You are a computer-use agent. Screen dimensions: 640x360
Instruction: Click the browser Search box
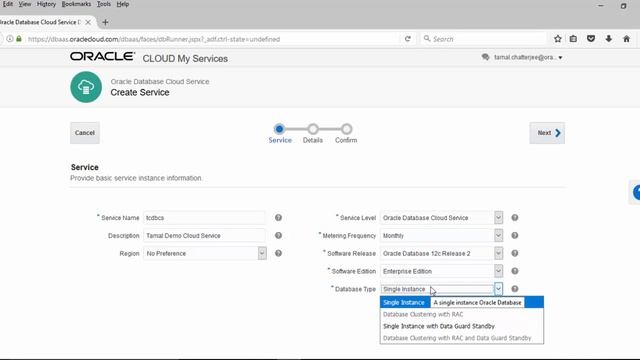[x=484, y=39]
